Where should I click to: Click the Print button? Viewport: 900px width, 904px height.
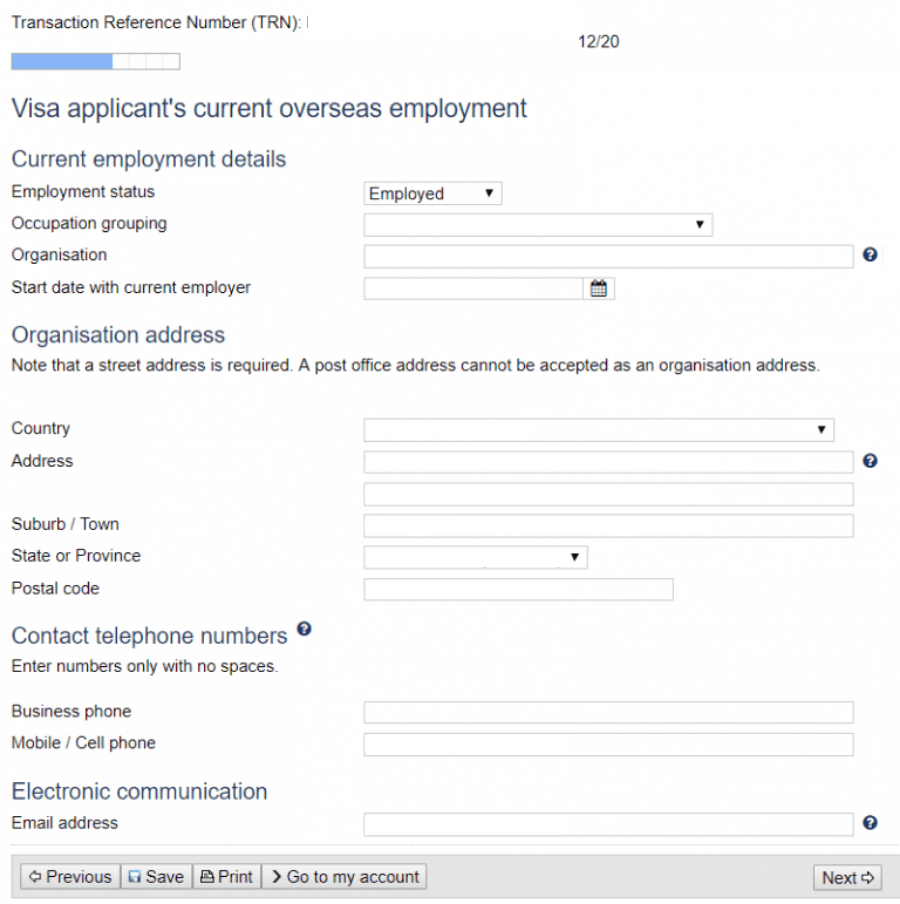click(x=226, y=877)
